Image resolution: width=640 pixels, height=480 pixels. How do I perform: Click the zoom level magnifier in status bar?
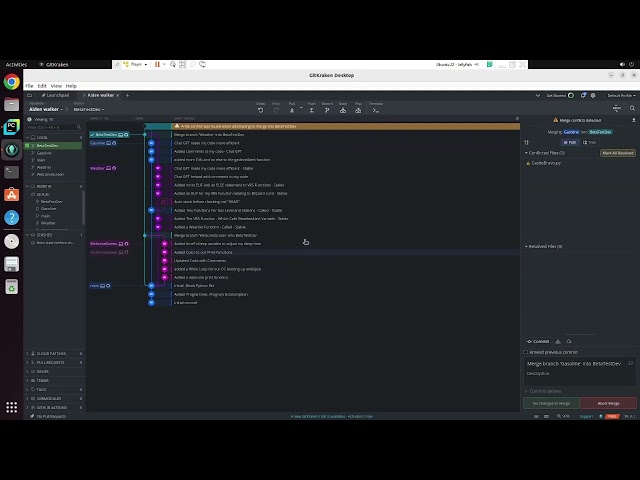pyautogui.click(x=559, y=416)
